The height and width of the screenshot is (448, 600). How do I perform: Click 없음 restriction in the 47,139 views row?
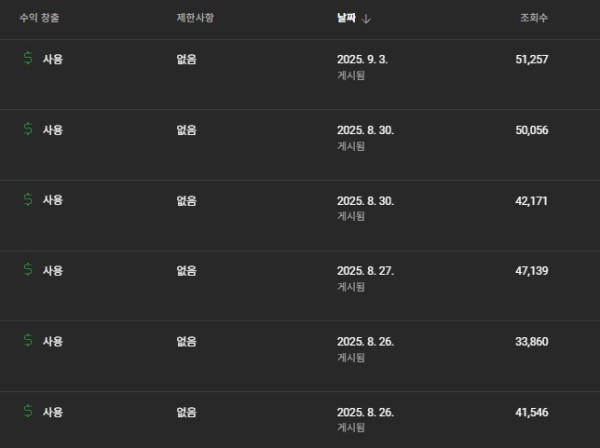[x=186, y=270]
